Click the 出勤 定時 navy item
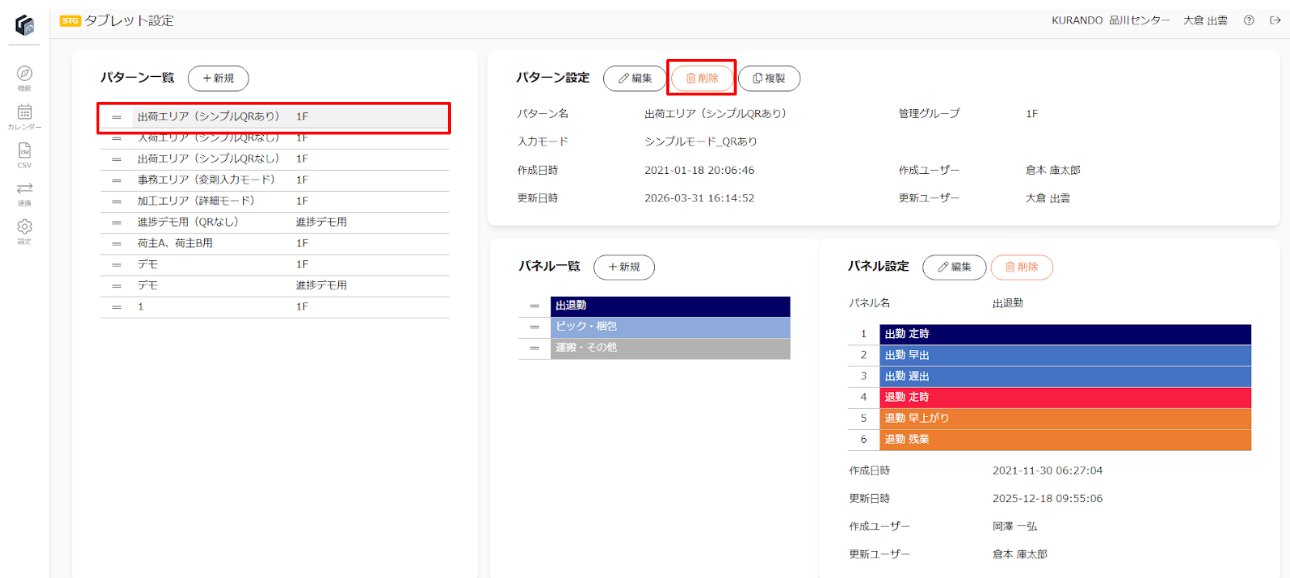 point(1065,334)
